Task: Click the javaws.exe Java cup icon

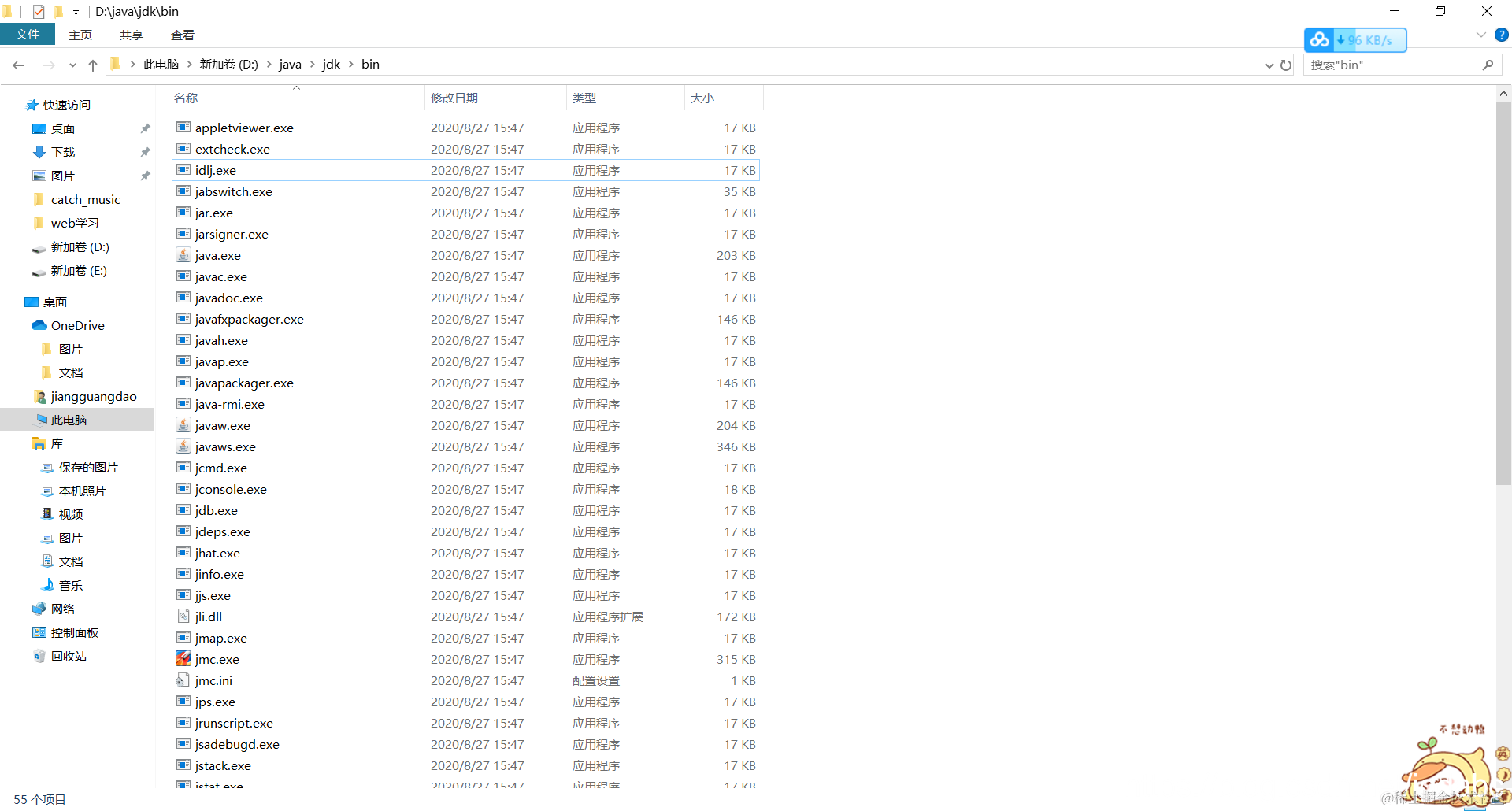Action: [x=183, y=446]
